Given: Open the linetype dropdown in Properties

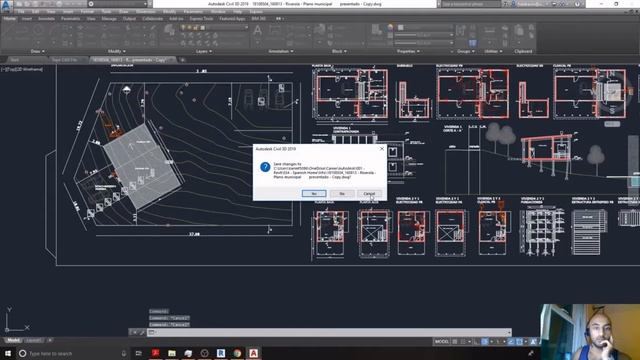Looking at the screenshot, I should click(x=424, y=42).
